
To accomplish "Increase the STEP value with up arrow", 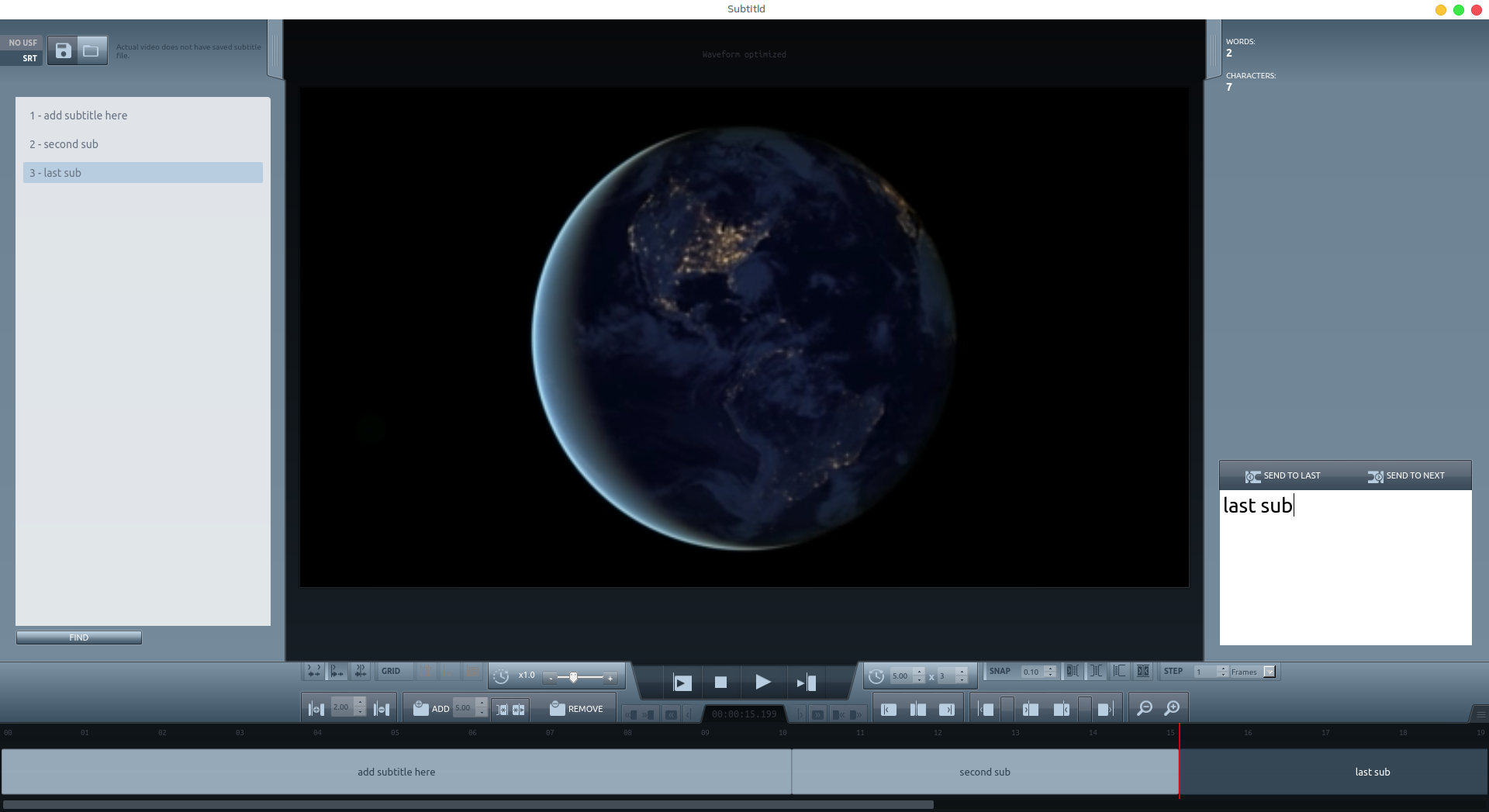I will (1223, 669).
